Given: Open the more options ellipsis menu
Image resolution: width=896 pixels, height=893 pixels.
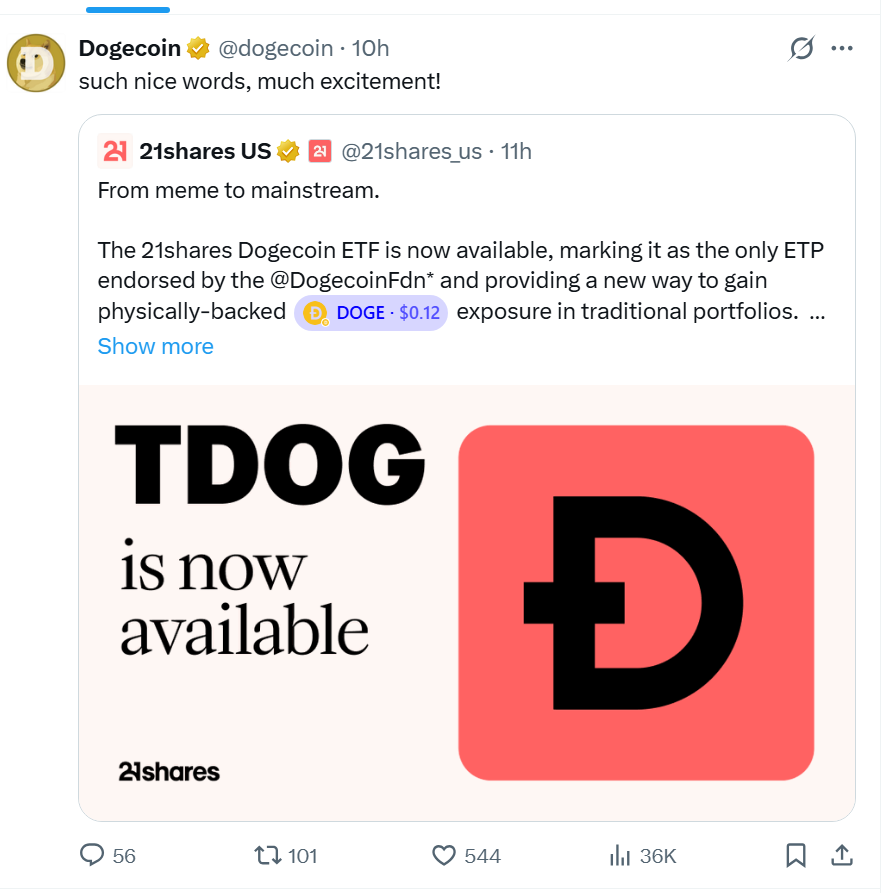Looking at the screenshot, I should point(842,48).
